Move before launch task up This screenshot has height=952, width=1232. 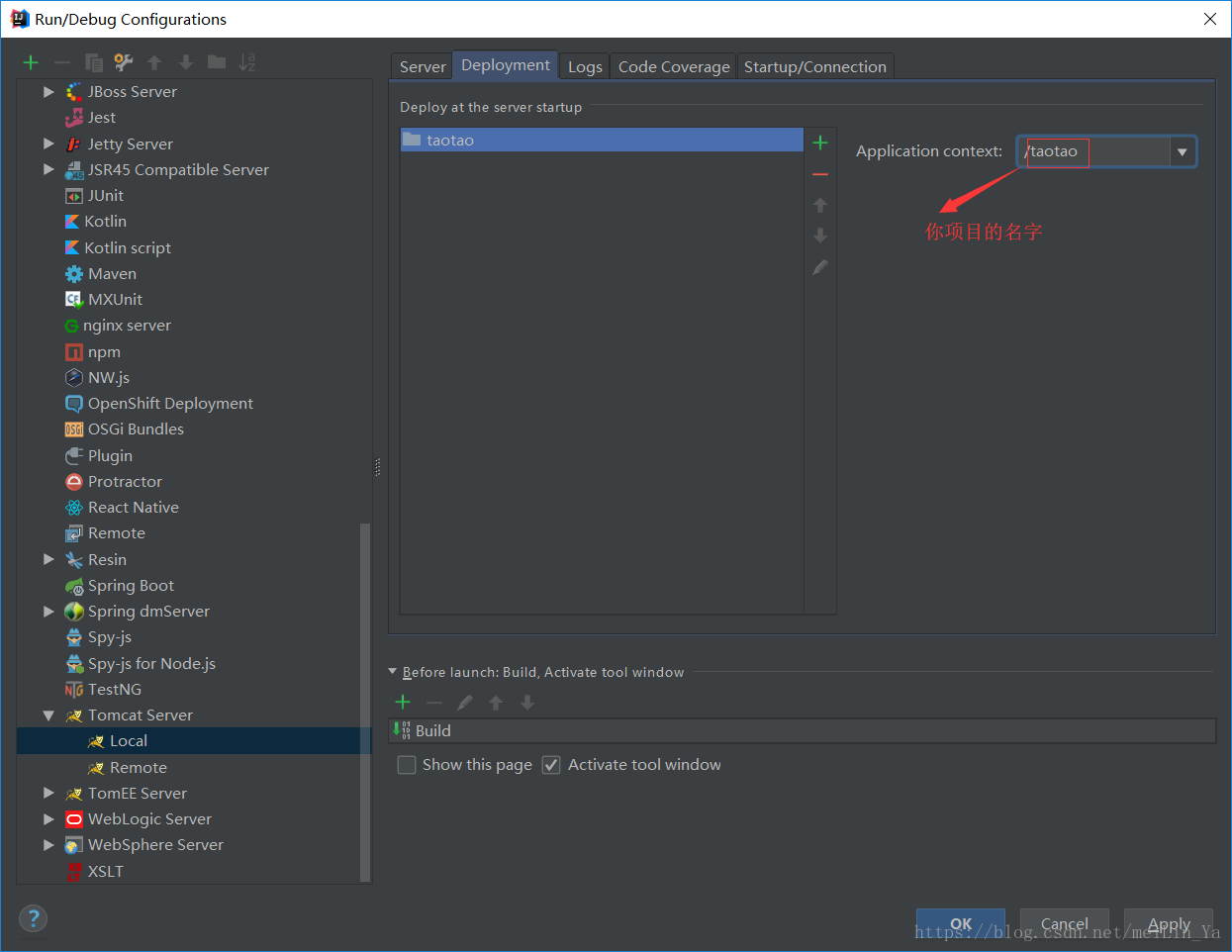click(x=496, y=702)
